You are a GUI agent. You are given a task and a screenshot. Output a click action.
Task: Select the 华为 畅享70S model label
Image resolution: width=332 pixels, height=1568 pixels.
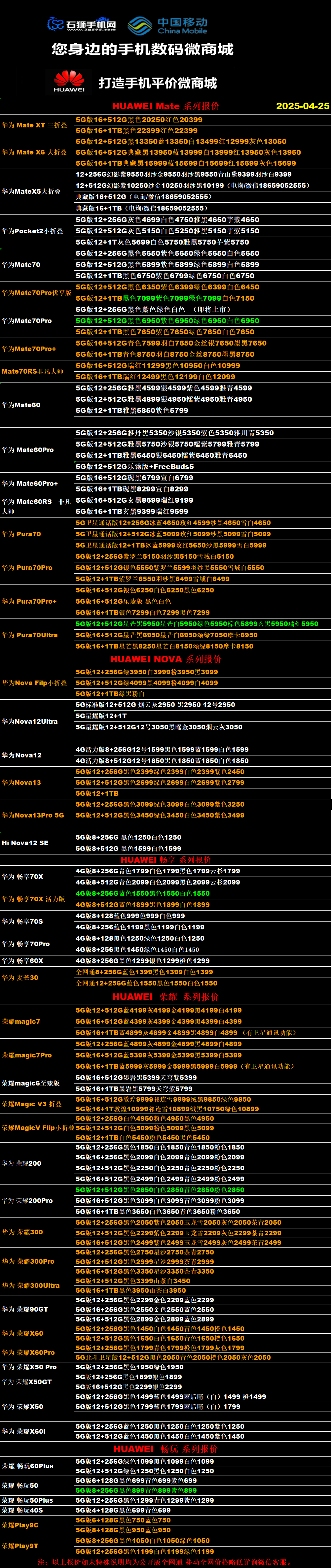pos(22,921)
